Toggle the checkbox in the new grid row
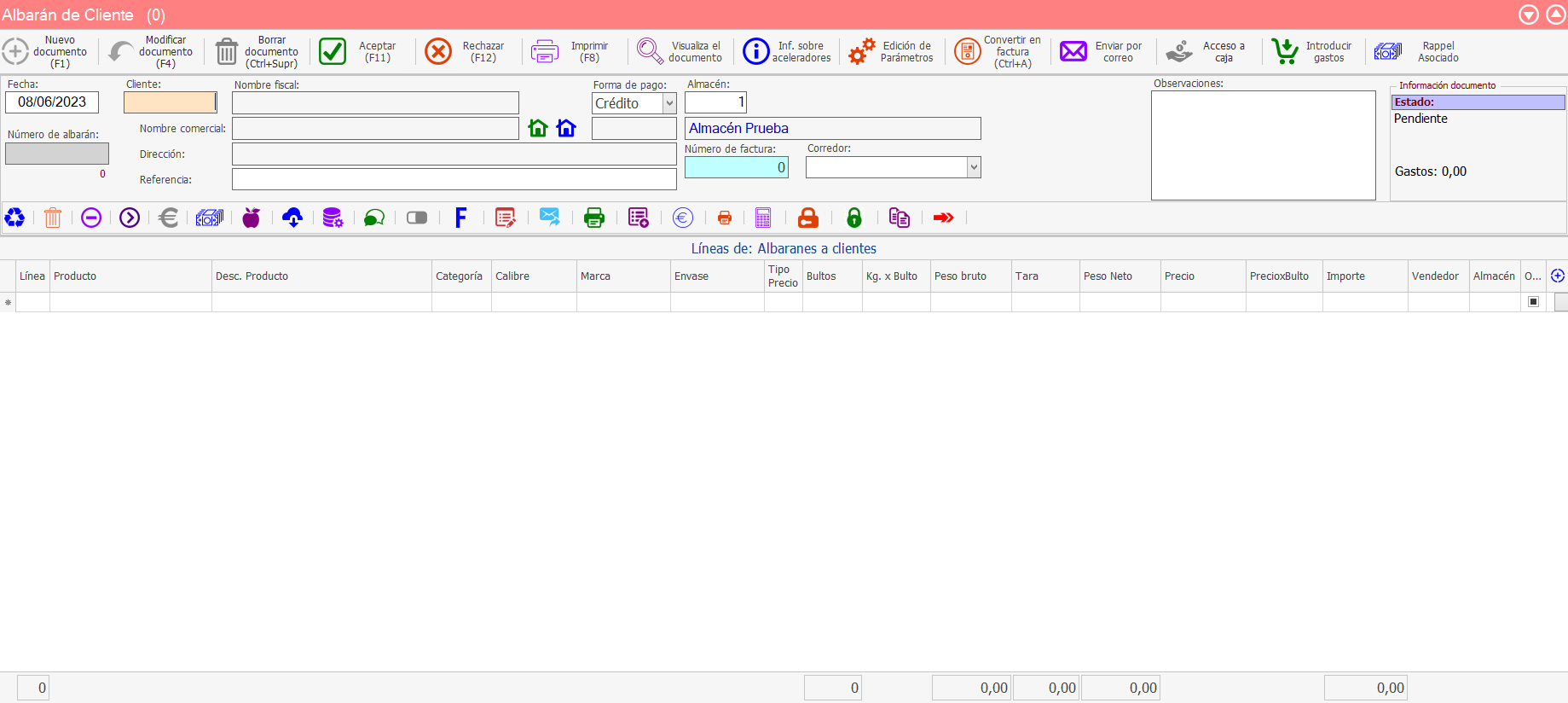The width and height of the screenshot is (1568, 703). [x=1533, y=302]
